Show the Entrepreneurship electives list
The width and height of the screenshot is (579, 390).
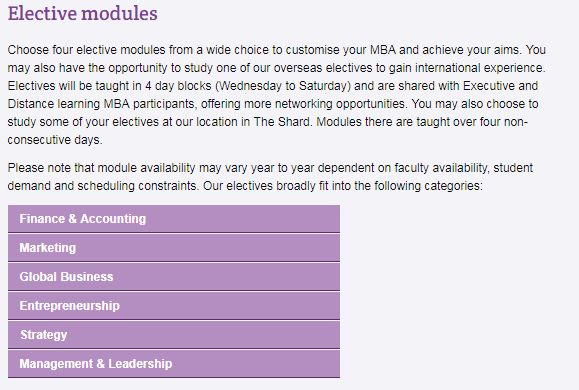174,306
